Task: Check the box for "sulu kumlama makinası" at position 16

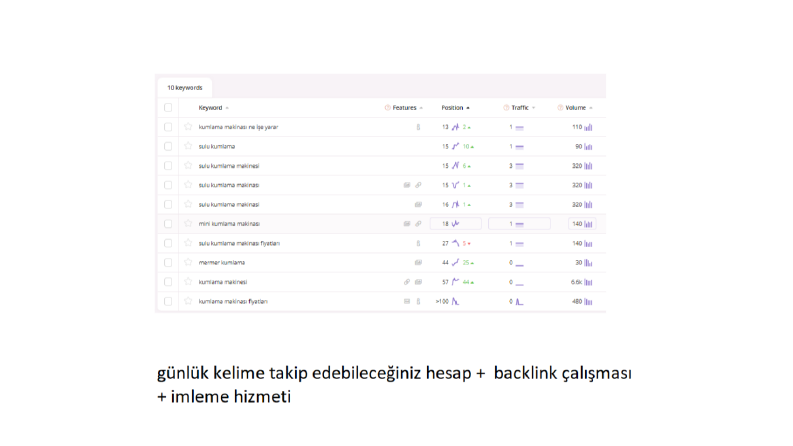Action: pos(168,204)
